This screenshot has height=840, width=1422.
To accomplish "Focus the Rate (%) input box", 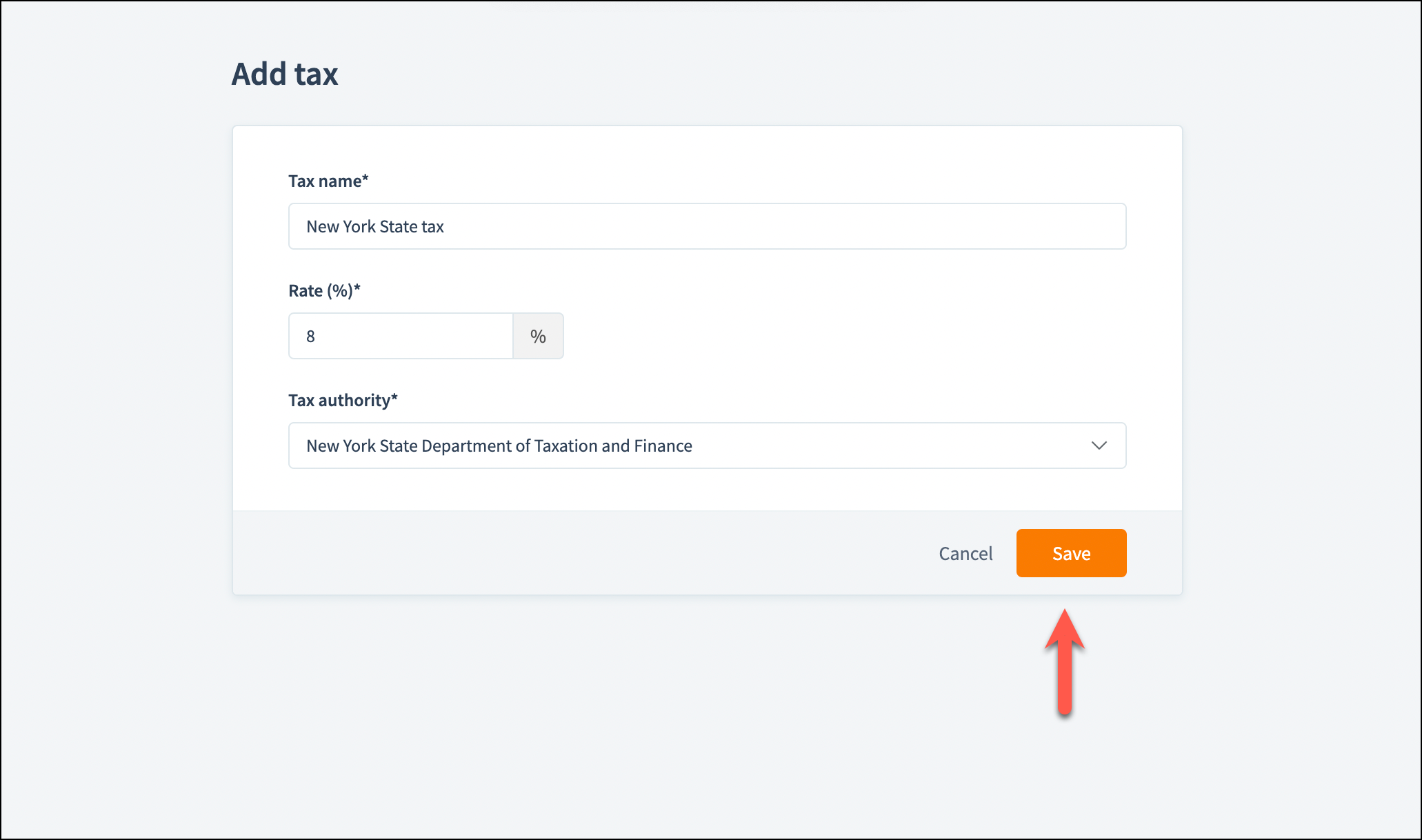I will point(401,336).
